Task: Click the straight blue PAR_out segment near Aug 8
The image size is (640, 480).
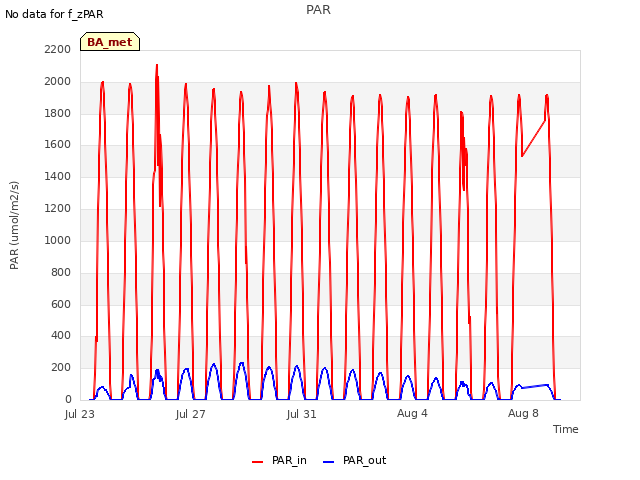Action: coord(535,386)
